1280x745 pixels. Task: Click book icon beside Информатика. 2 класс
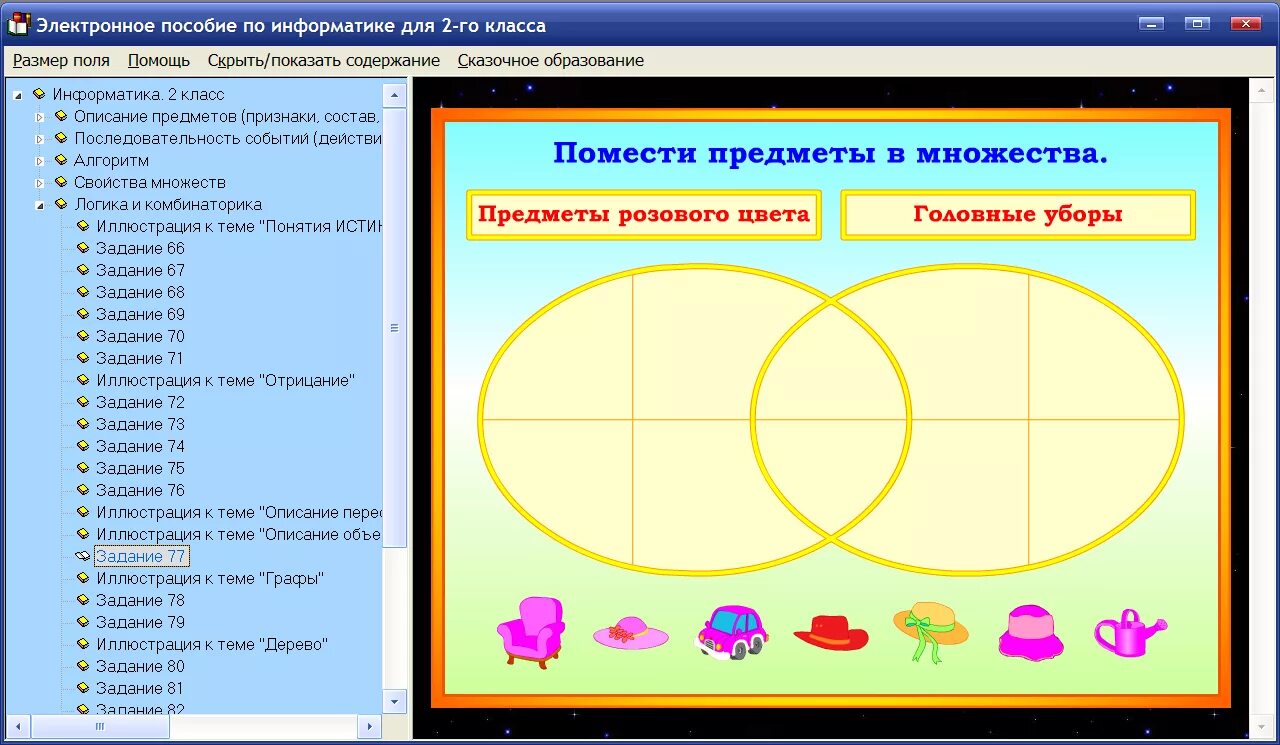[x=39, y=94]
